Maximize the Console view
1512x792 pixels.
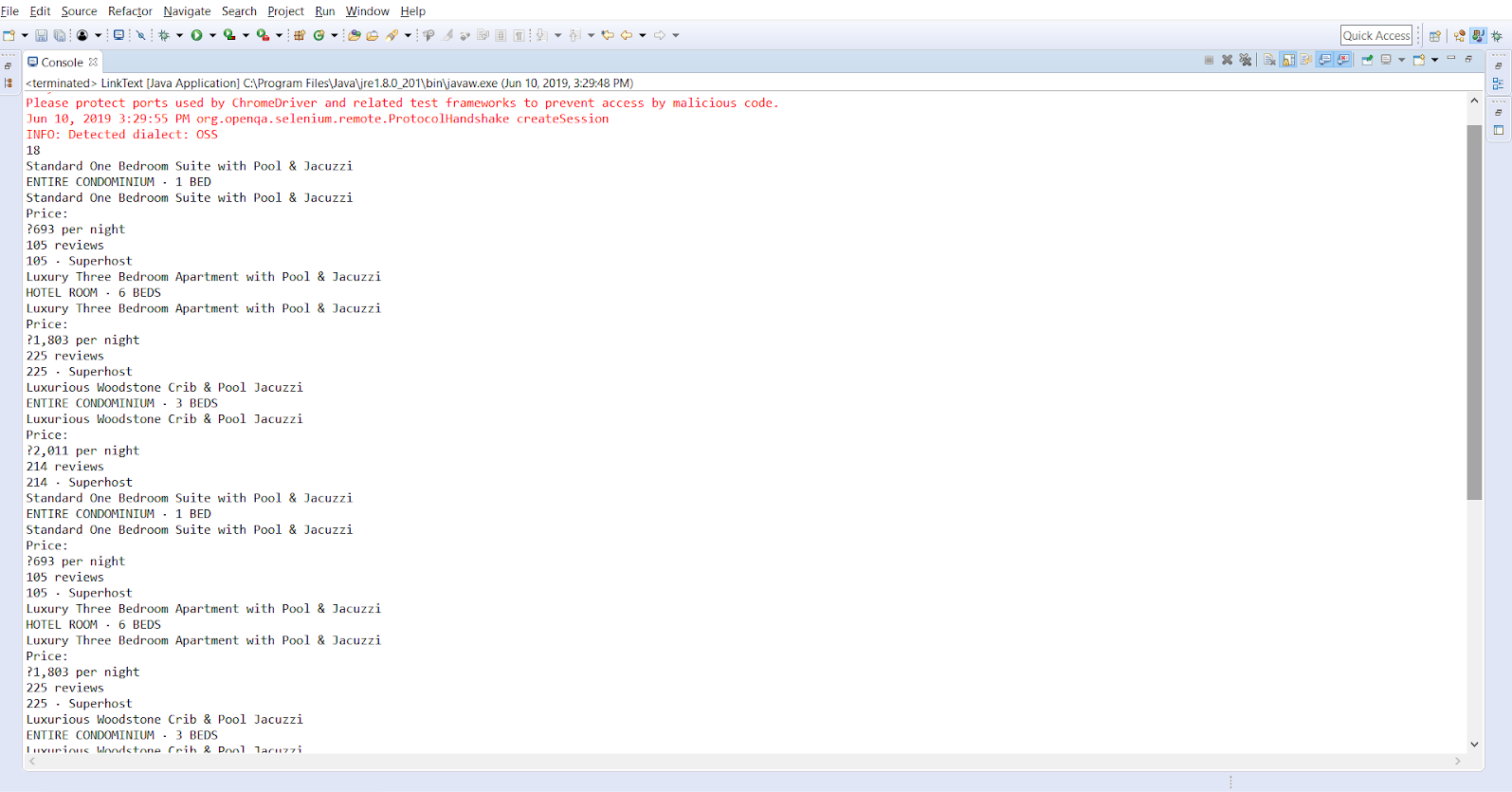[x=1468, y=59]
